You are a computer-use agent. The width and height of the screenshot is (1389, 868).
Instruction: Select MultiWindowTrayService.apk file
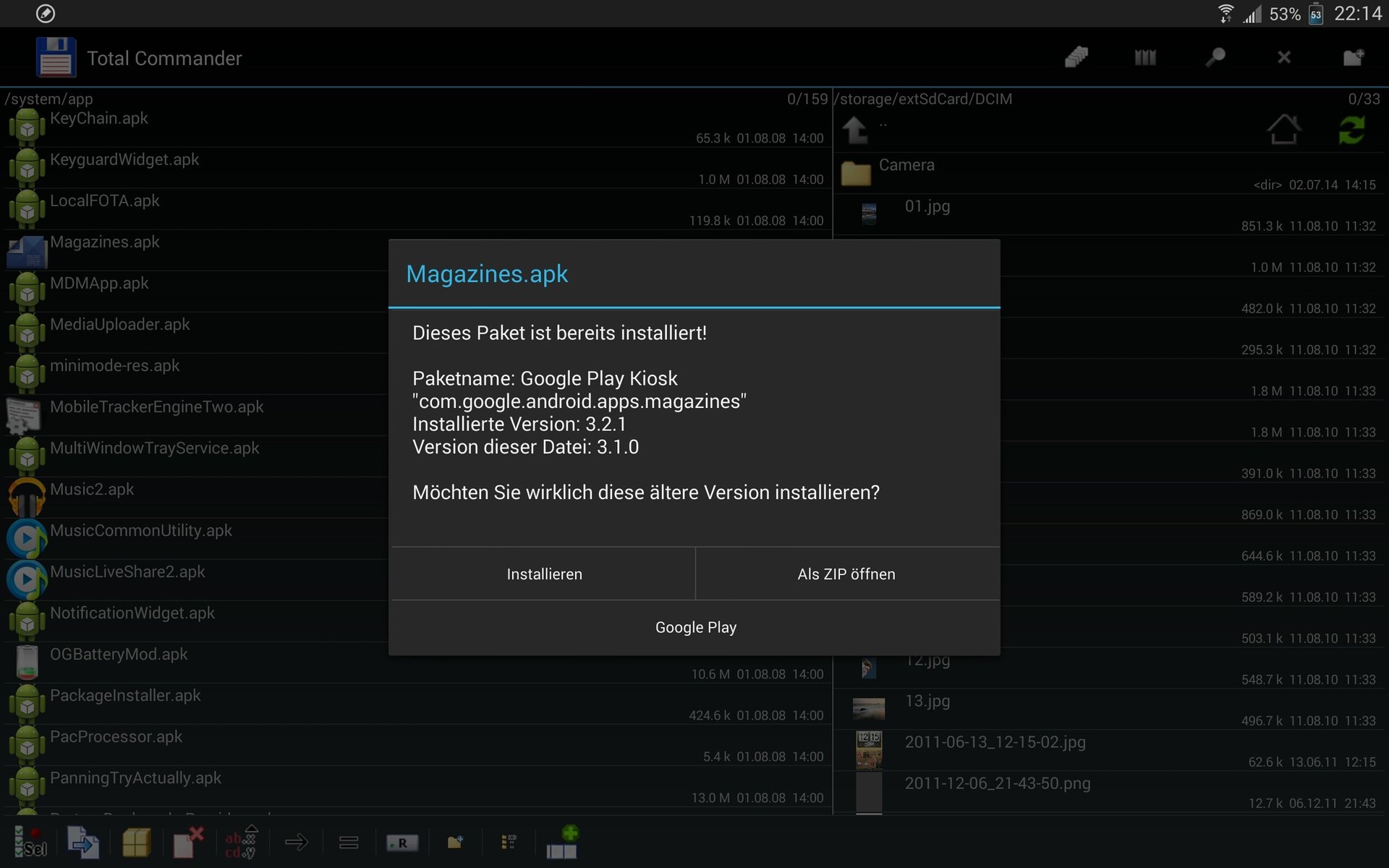(x=197, y=456)
